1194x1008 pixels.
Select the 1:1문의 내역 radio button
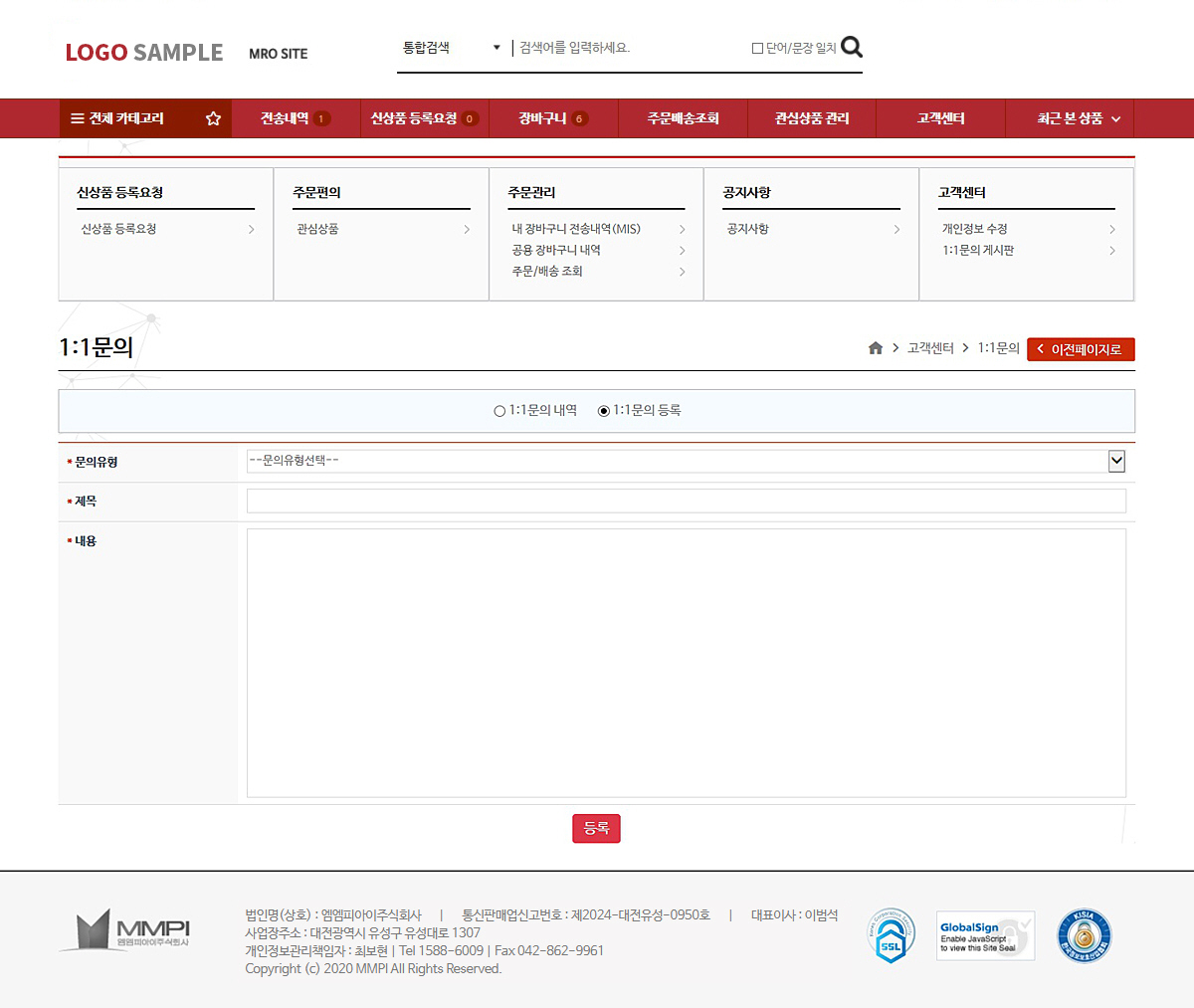click(x=499, y=411)
